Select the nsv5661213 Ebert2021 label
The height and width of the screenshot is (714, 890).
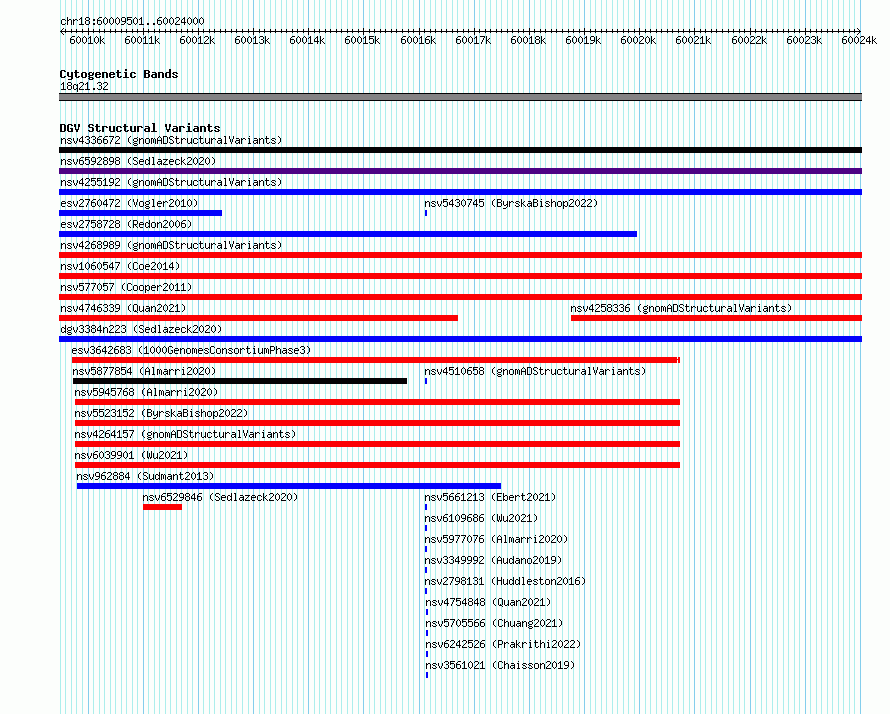click(490, 497)
